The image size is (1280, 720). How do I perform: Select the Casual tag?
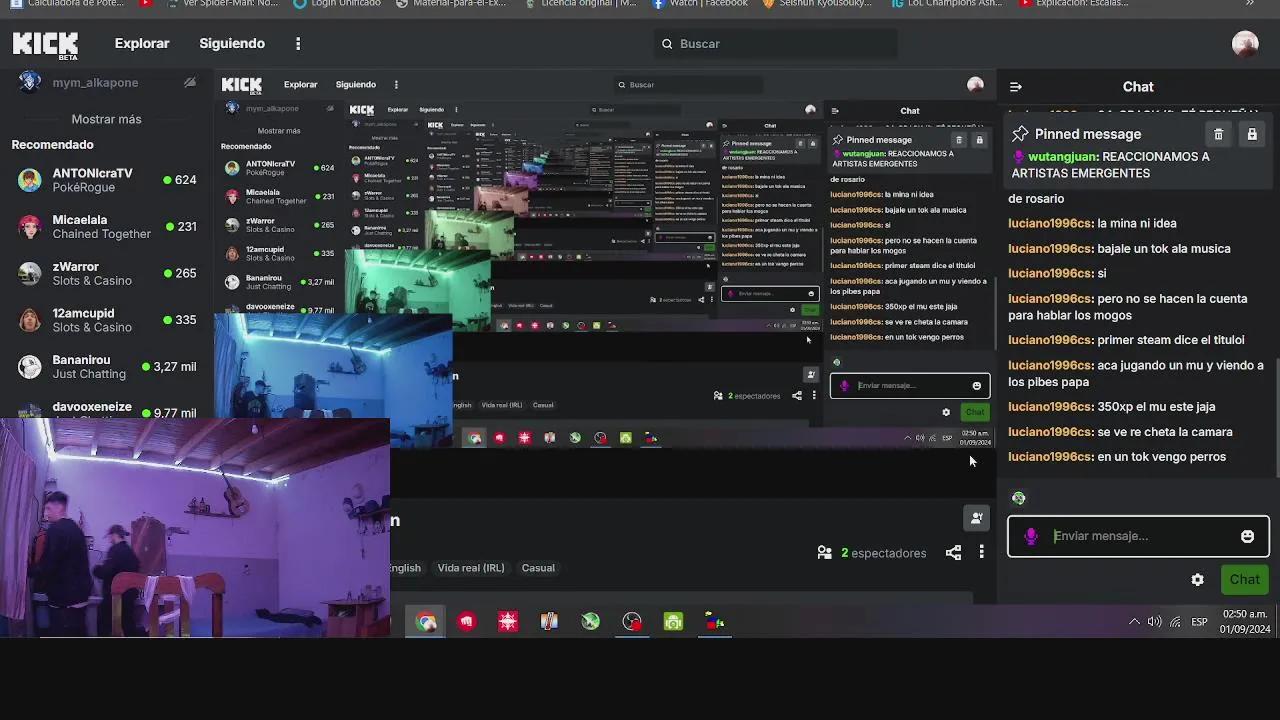coord(538,568)
